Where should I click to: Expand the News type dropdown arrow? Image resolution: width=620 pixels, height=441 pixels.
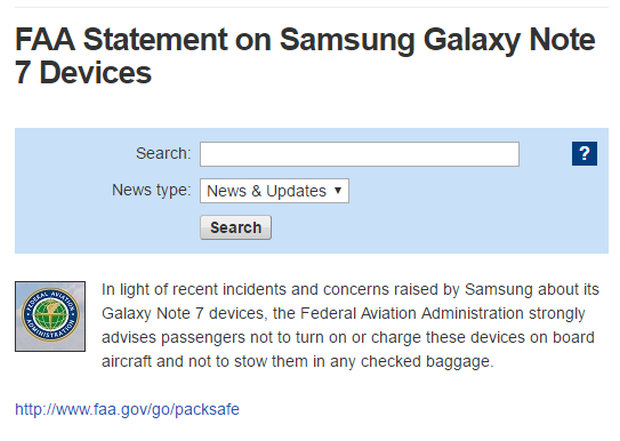pyautogui.click(x=338, y=191)
